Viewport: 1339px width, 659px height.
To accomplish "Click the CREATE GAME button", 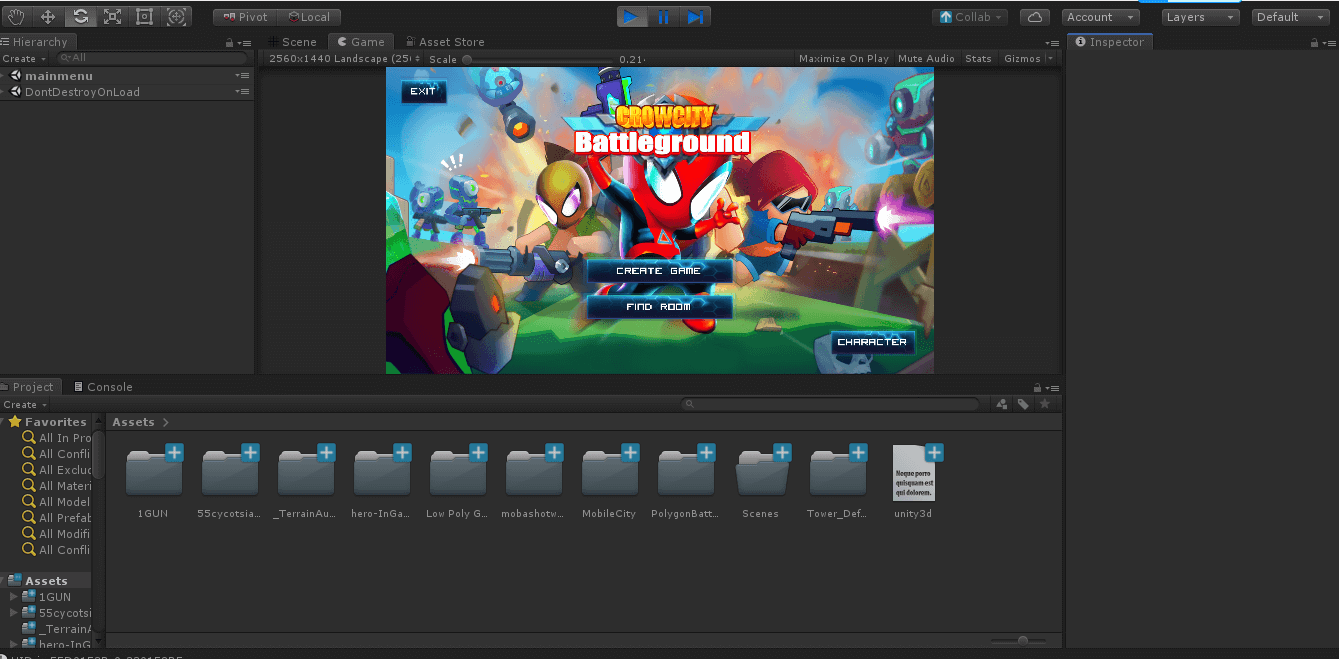I will pos(659,271).
